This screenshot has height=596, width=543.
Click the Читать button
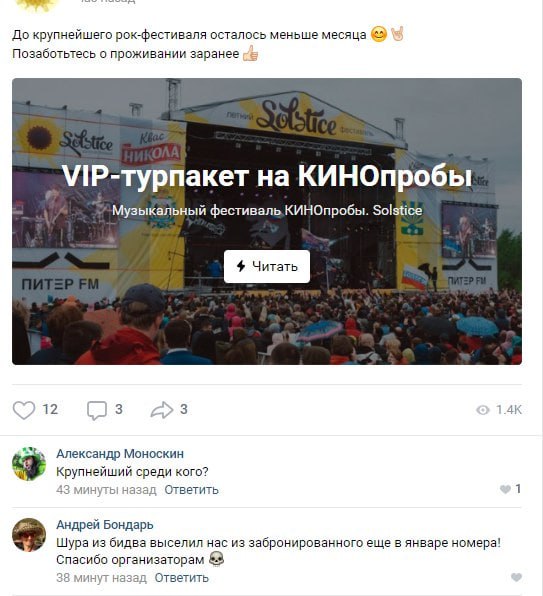267,266
